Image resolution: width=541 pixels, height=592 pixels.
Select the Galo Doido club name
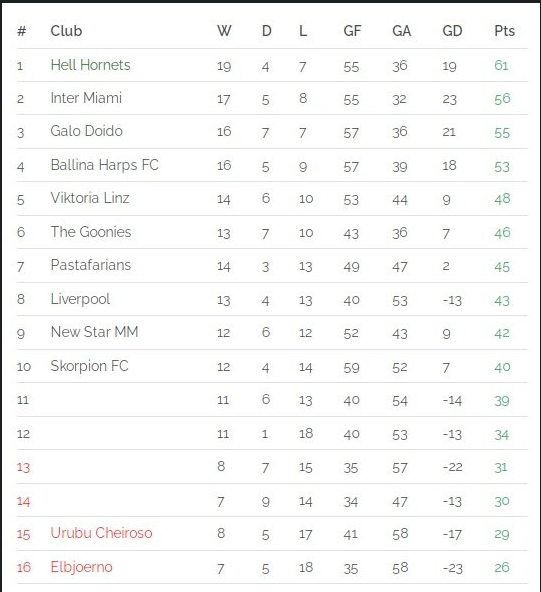coord(86,131)
